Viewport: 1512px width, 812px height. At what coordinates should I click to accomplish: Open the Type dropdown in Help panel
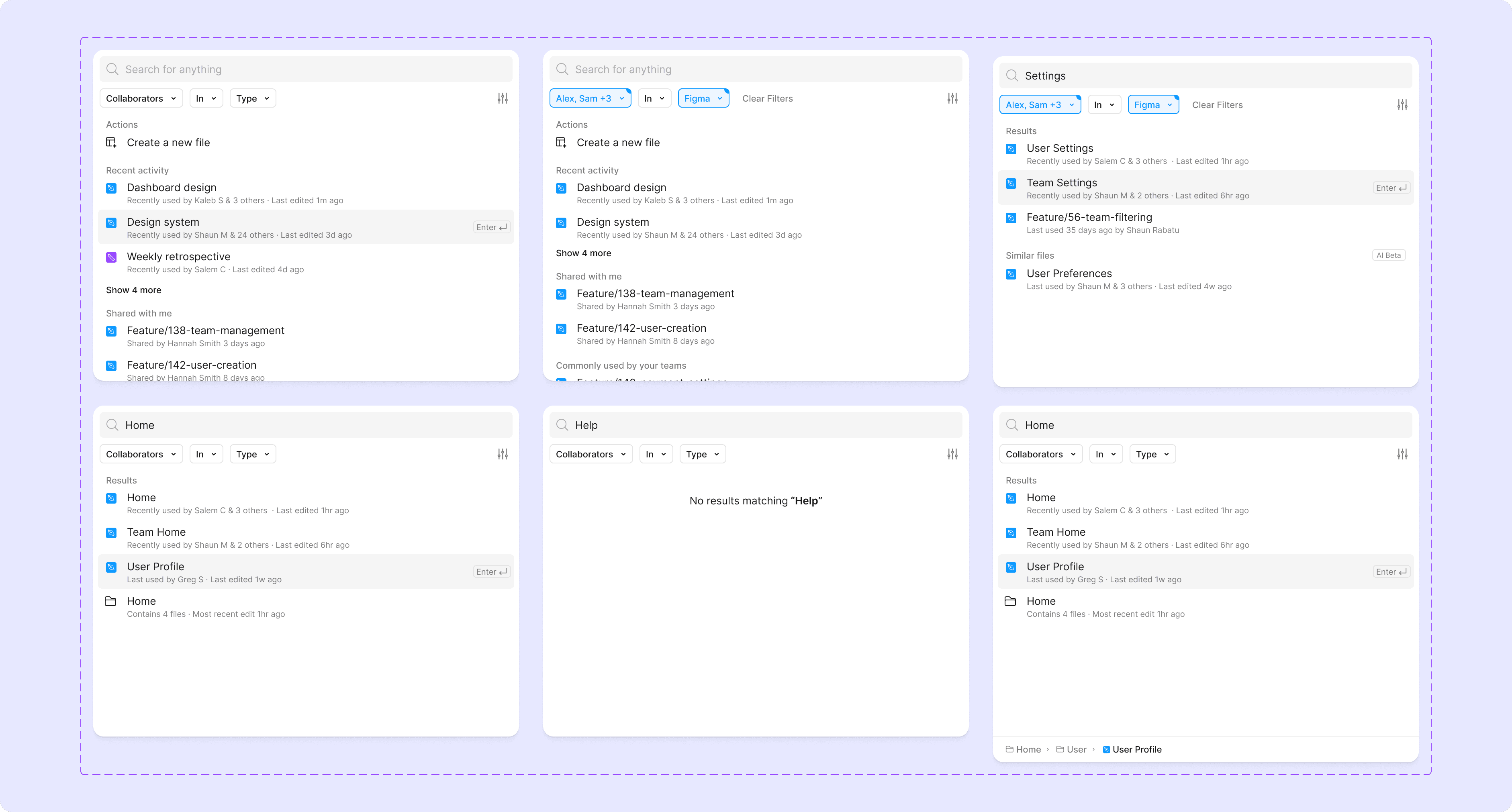[703, 454]
